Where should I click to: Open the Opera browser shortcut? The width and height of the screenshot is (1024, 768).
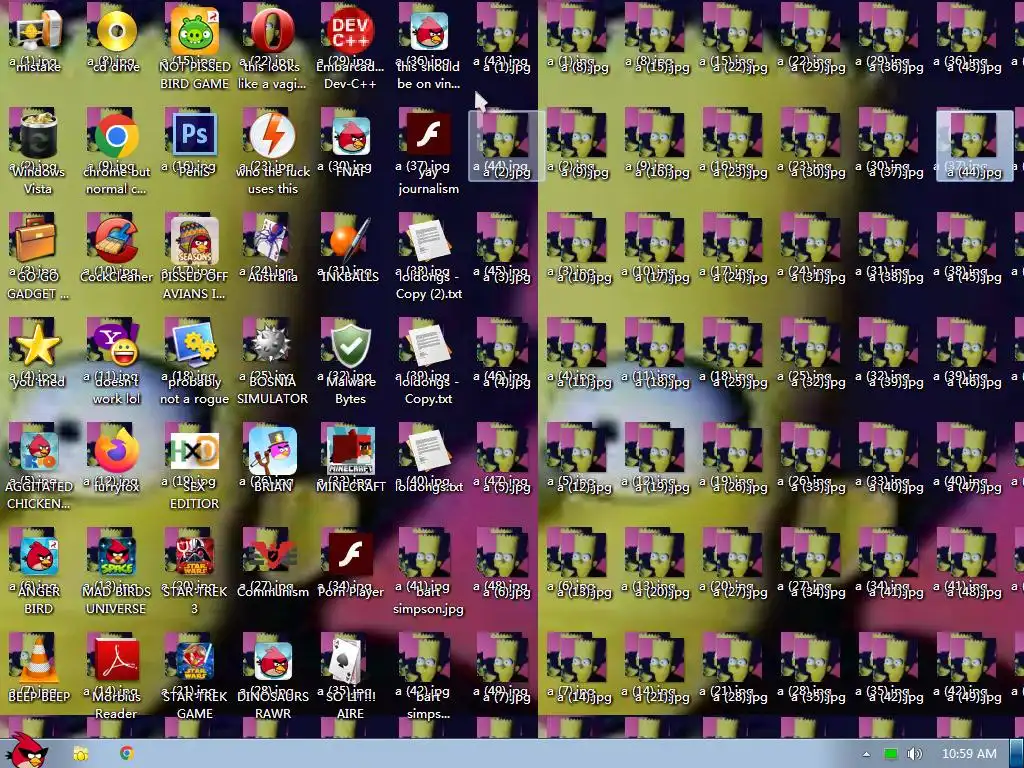coord(272,31)
